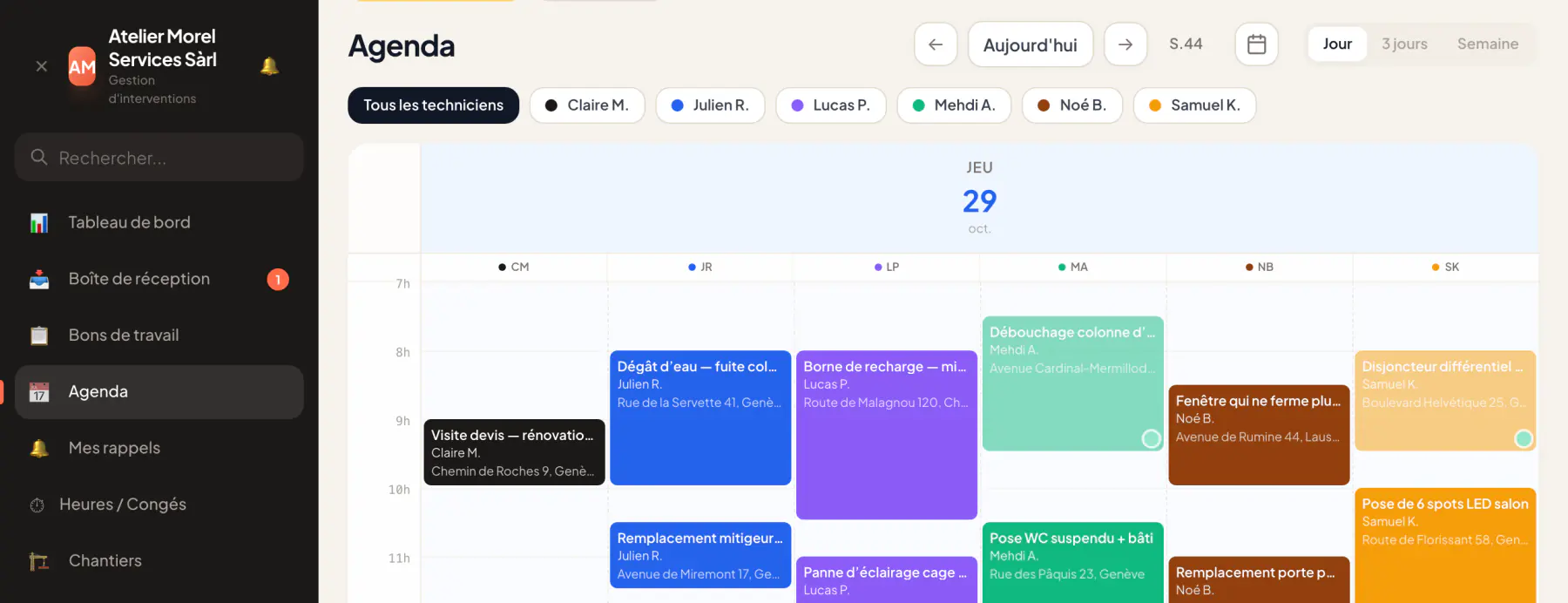Open the Visite devis — rénovation event
The height and width of the screenshot is (603, 1568).
pos(514,452)
